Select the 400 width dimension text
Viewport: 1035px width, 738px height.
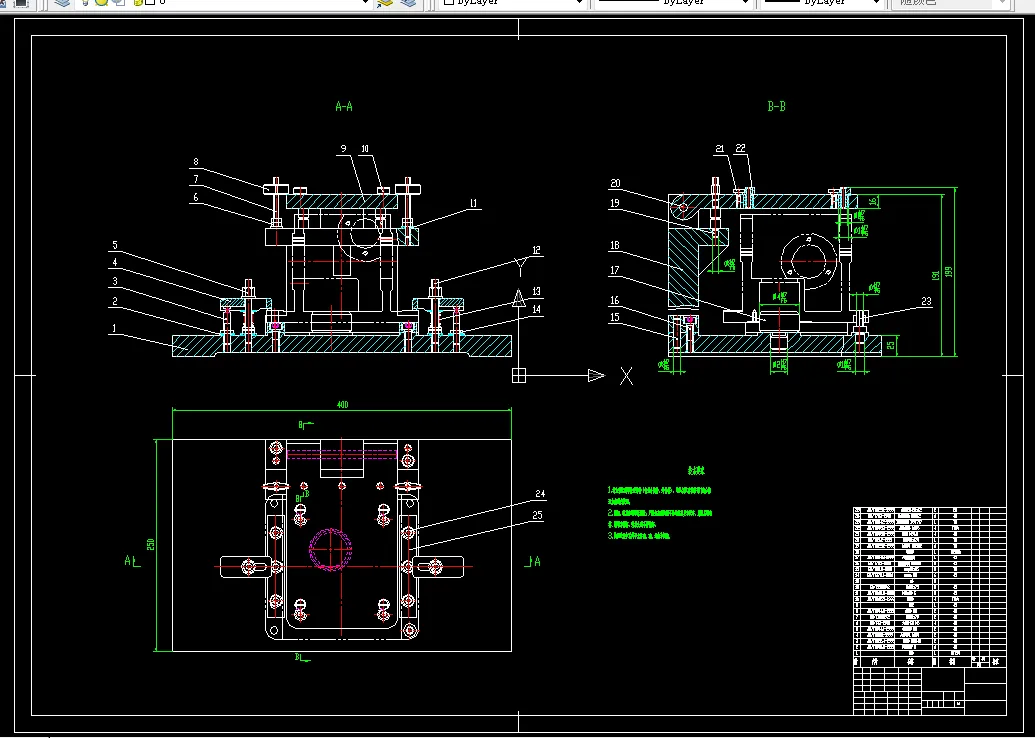pyautogui.click(x=342, y=405)
